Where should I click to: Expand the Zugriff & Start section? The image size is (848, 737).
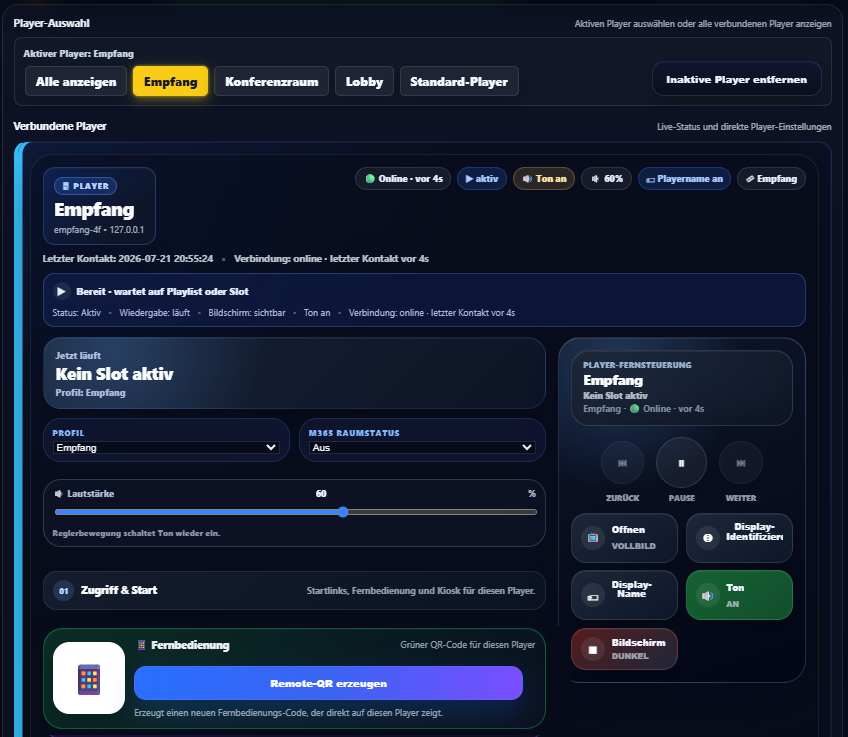point(294,590)
